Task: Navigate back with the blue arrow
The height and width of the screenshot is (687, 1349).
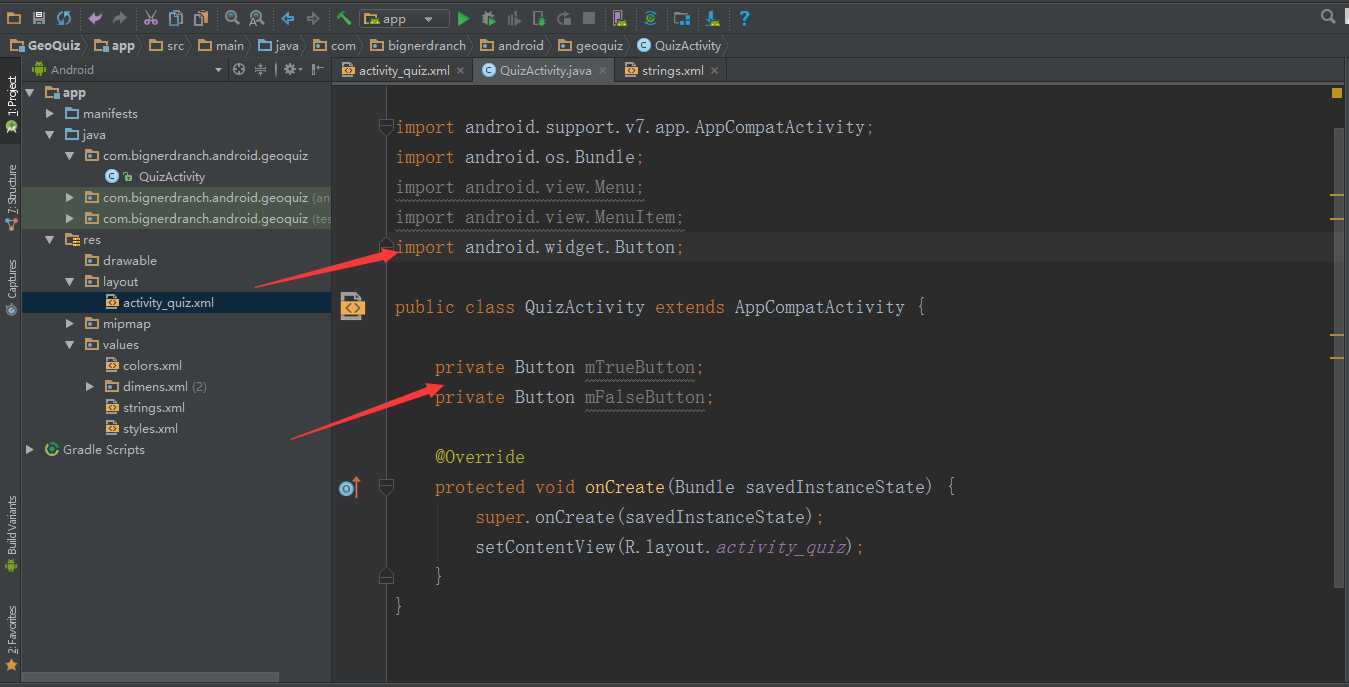Action: pos(288,18)
